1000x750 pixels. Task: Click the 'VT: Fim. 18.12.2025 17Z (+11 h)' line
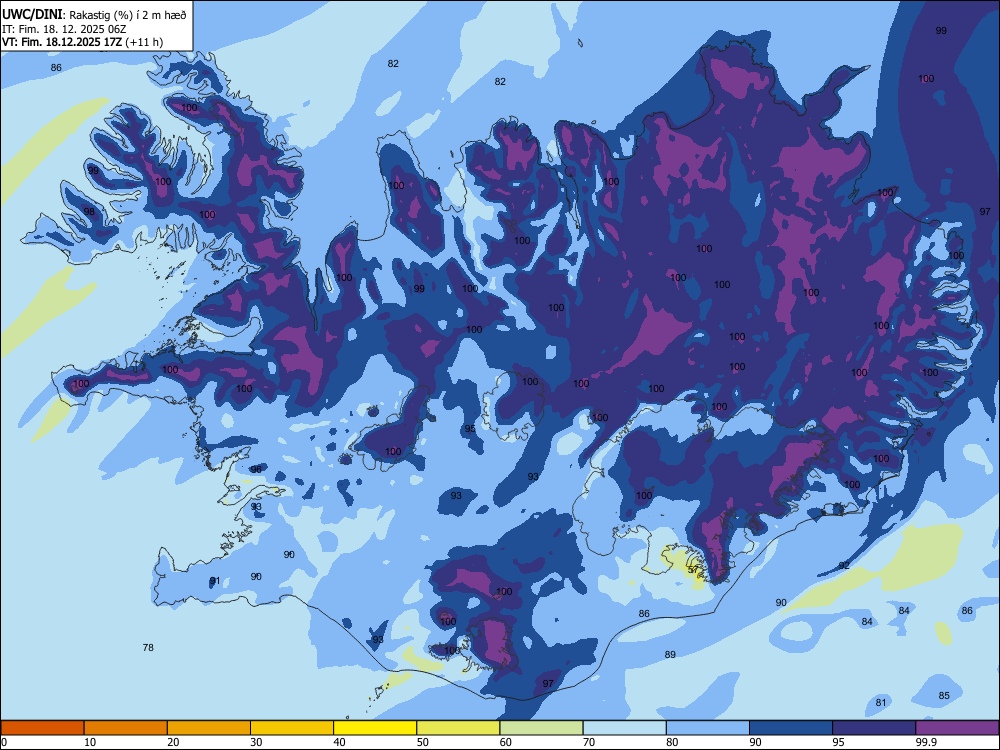tap(82, 42)
